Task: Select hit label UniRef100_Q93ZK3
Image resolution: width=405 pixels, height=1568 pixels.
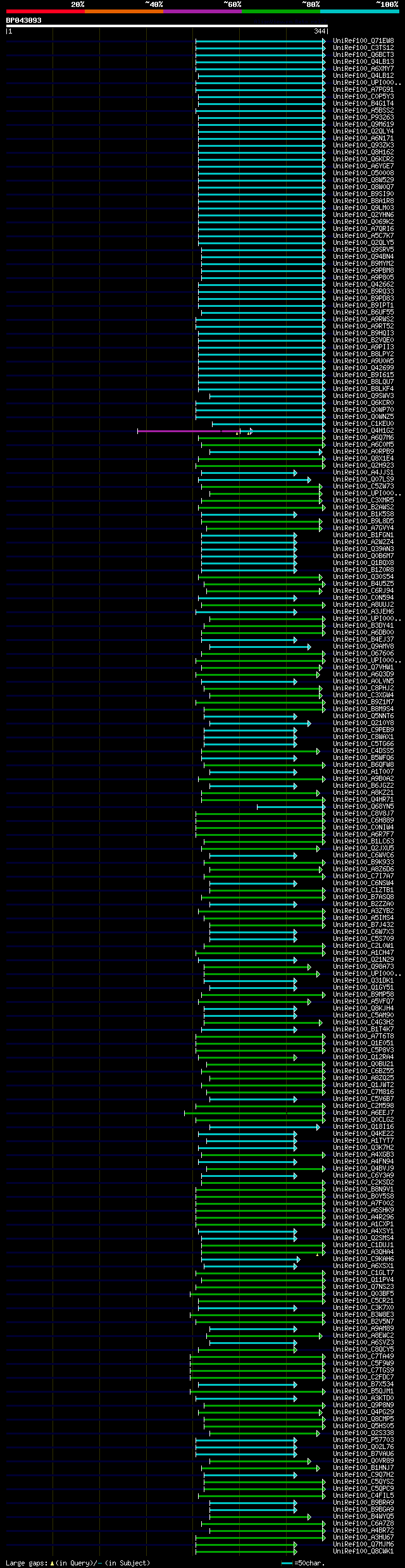Action: [363, 146]
